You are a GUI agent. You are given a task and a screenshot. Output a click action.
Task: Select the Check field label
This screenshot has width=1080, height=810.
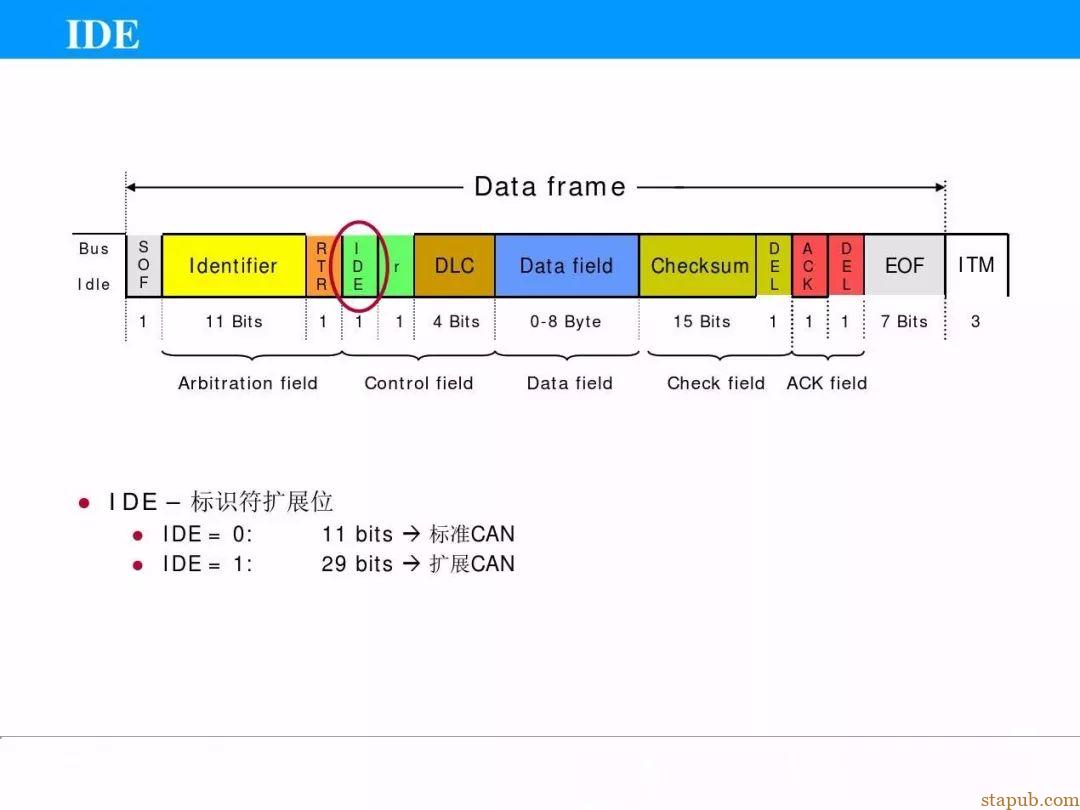[716, 383]
